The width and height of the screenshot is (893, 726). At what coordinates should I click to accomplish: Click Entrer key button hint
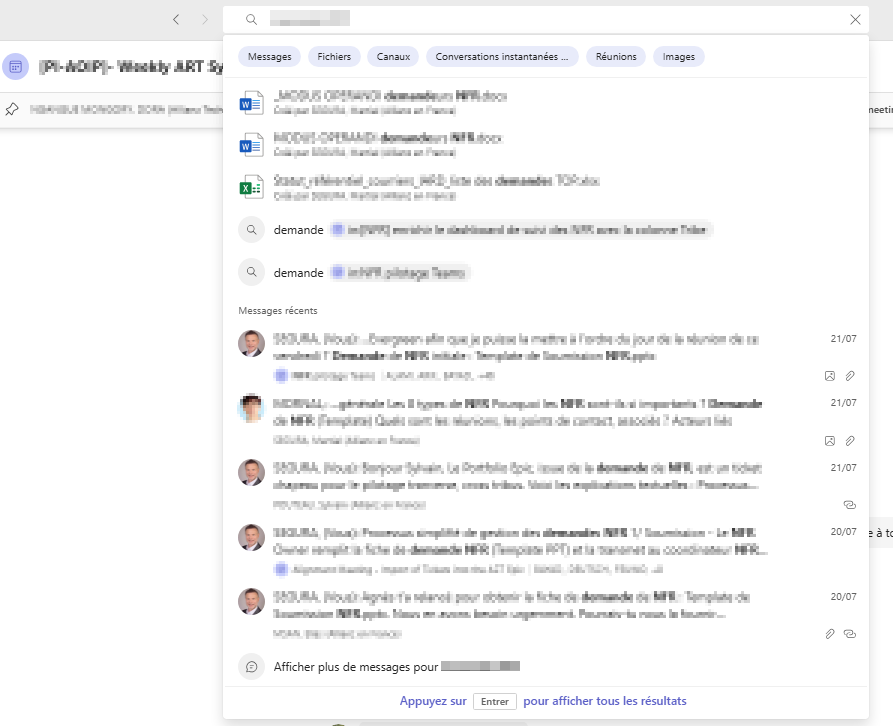(x=494, y=702)
